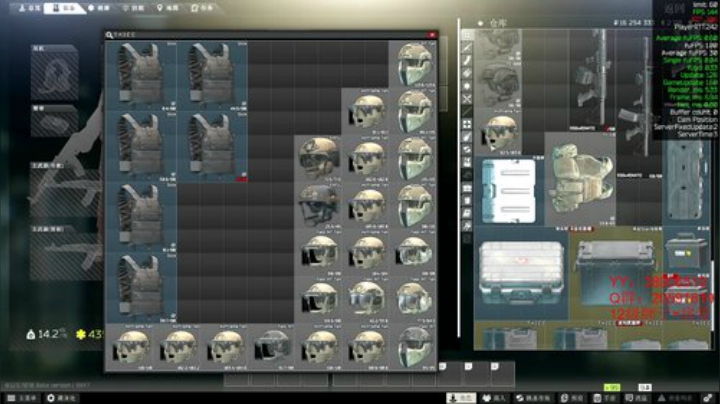Open messages with the chat bubble icon

(636, 398)
